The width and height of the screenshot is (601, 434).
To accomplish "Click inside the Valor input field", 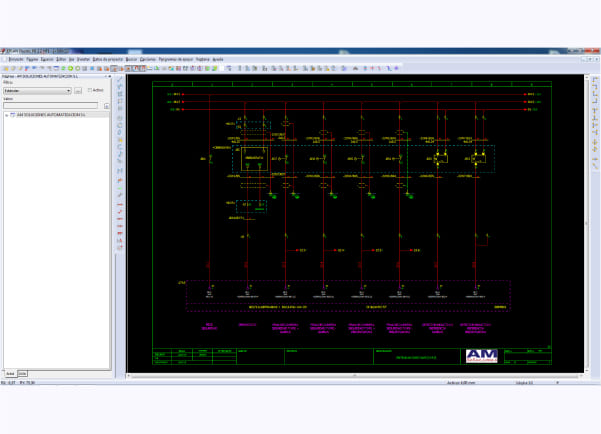I will [50, 105].
